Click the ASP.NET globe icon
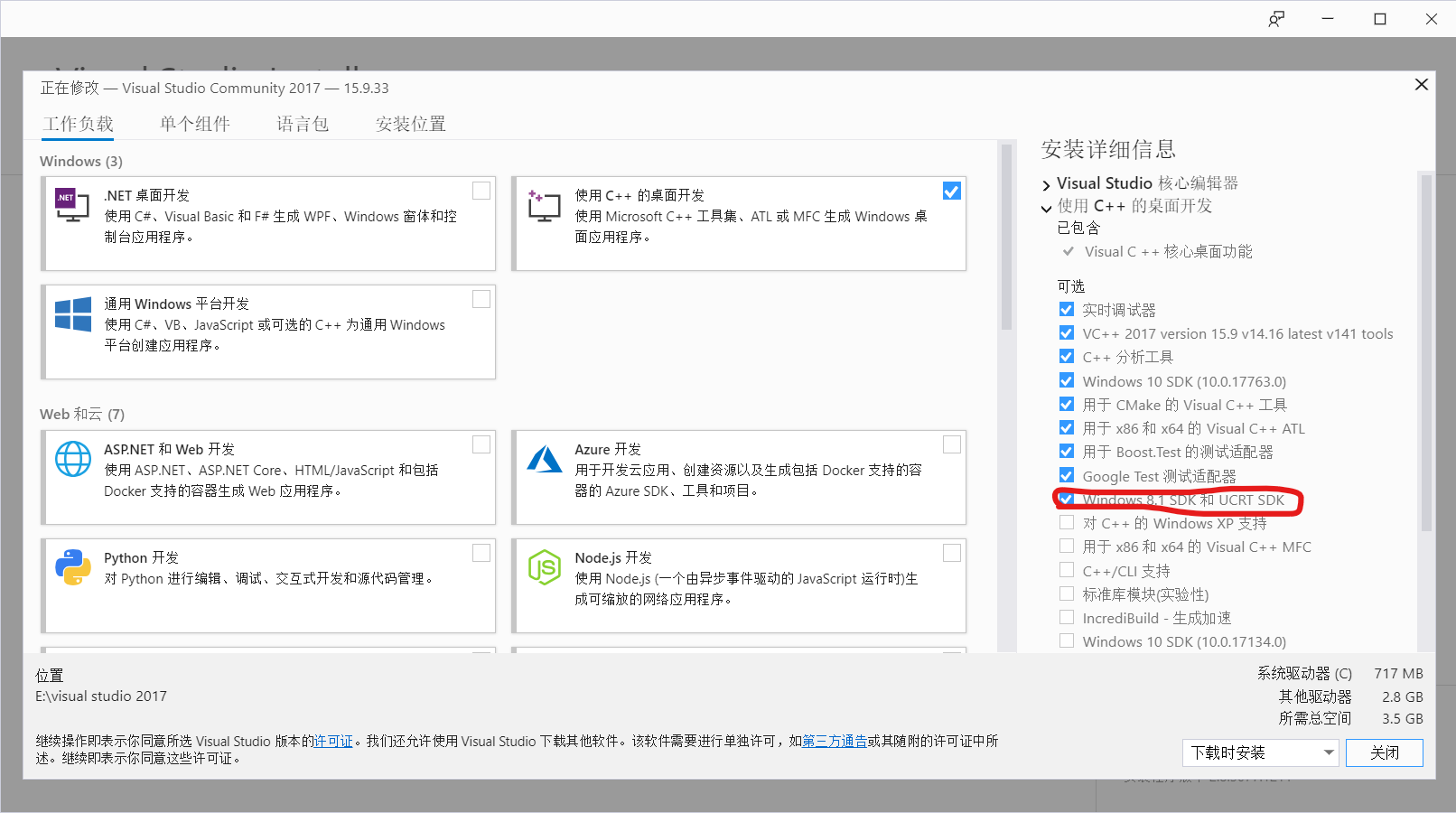This screenshot has height=813, width=1456. [73, 459]
